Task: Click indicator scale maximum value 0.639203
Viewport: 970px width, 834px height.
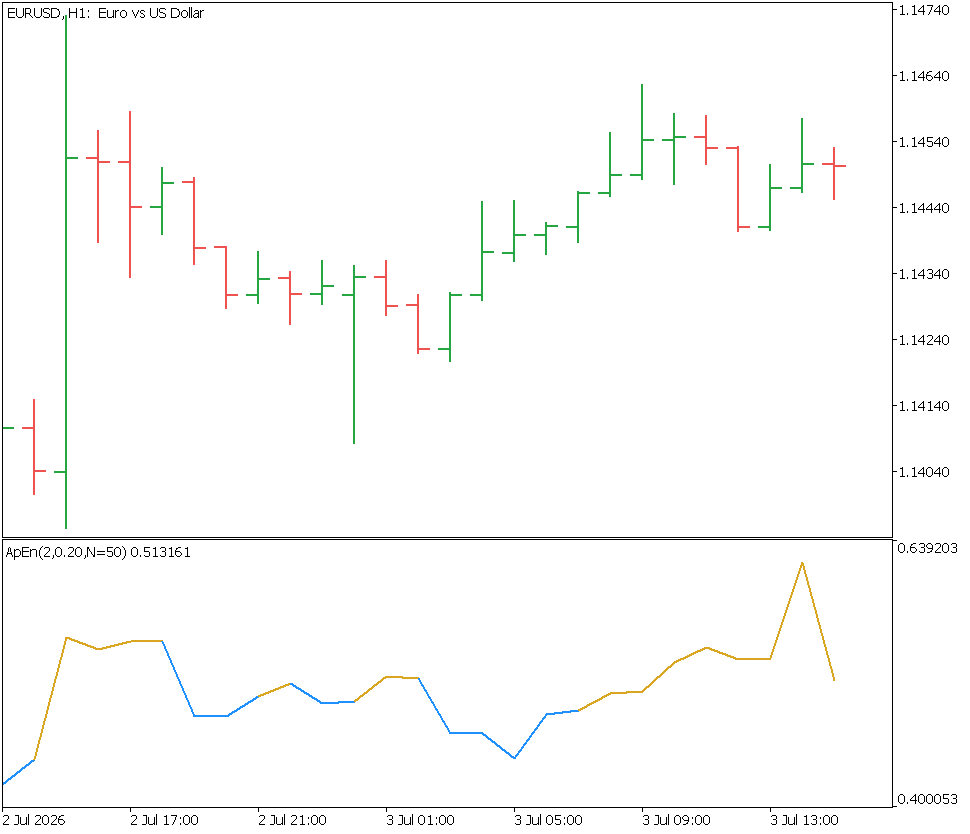Action: (x=927, y=548)
